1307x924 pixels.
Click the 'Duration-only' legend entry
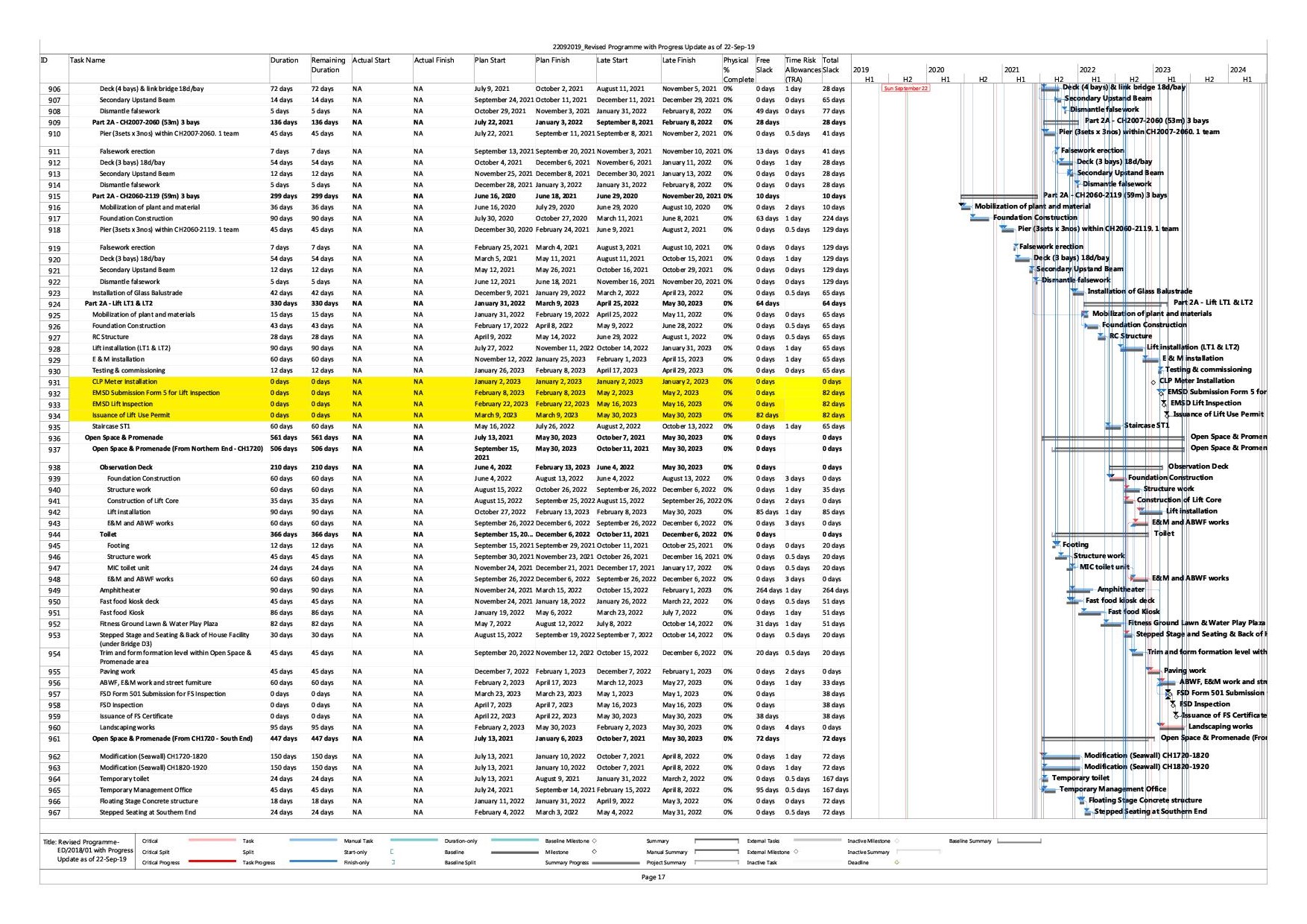click(x=461, y=841)
